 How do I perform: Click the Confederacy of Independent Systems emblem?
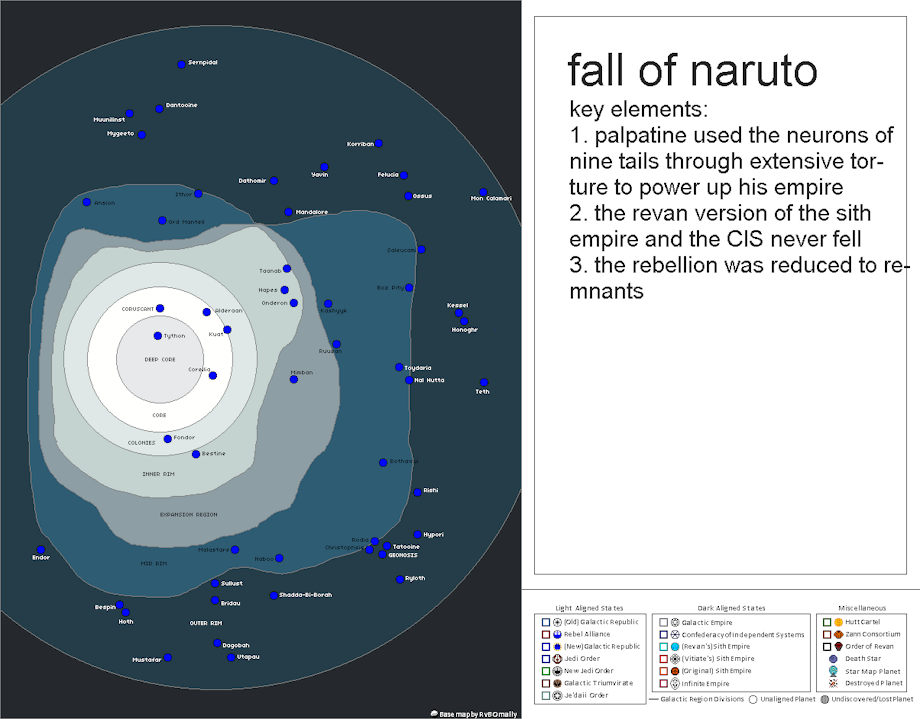click(675, 634)
